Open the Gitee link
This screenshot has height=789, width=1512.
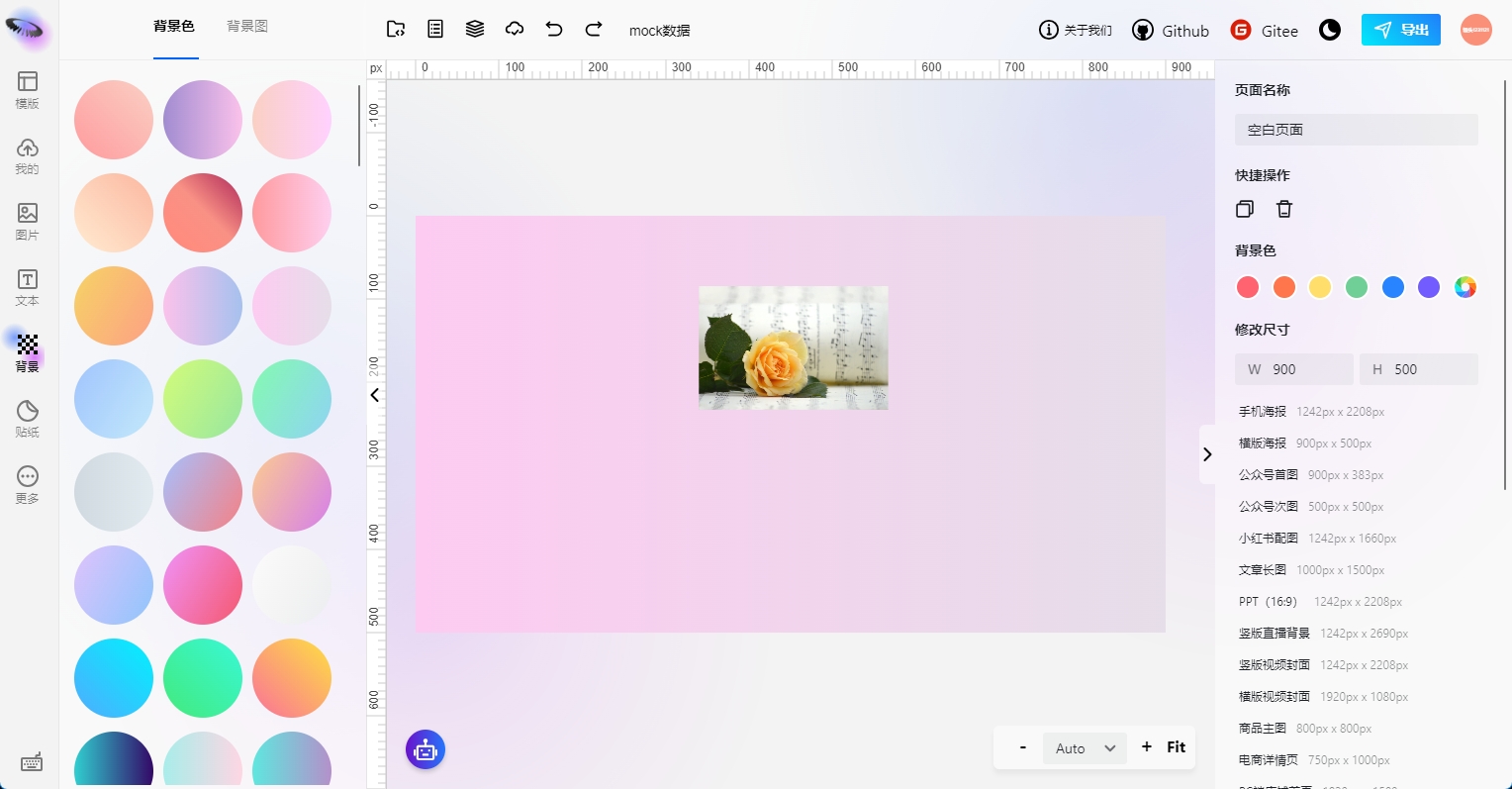tap(1264, 31)
